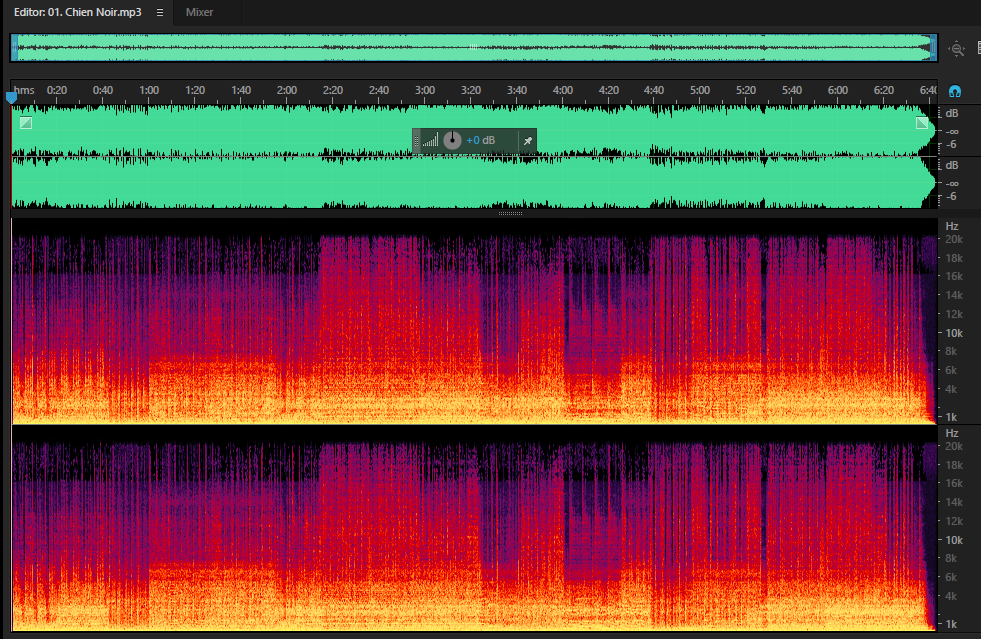981x639 pixels.
Task: Click the 6:20 mark on time ruler
Action: pos(884,90)
